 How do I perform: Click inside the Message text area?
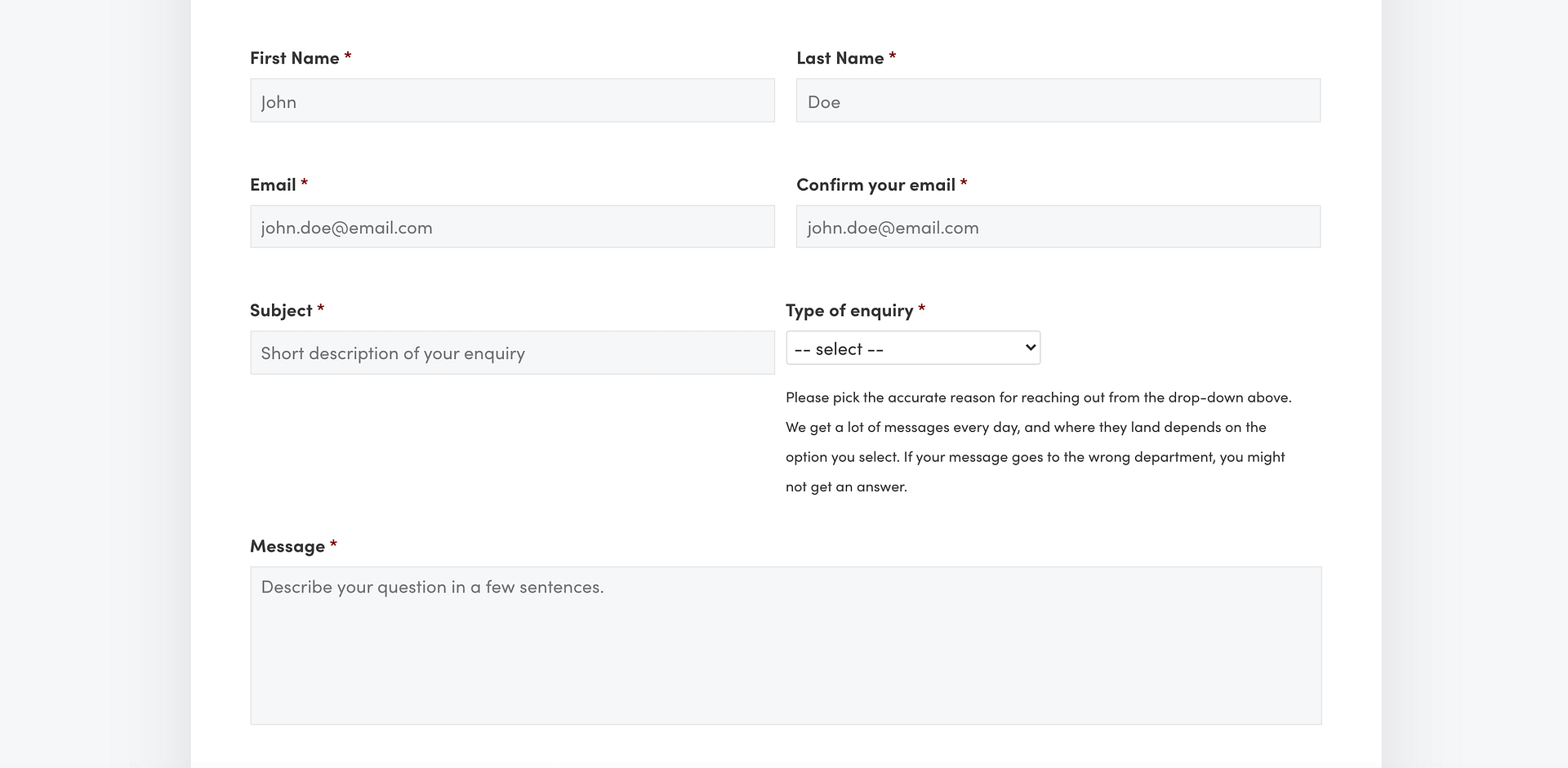point(786,645)
